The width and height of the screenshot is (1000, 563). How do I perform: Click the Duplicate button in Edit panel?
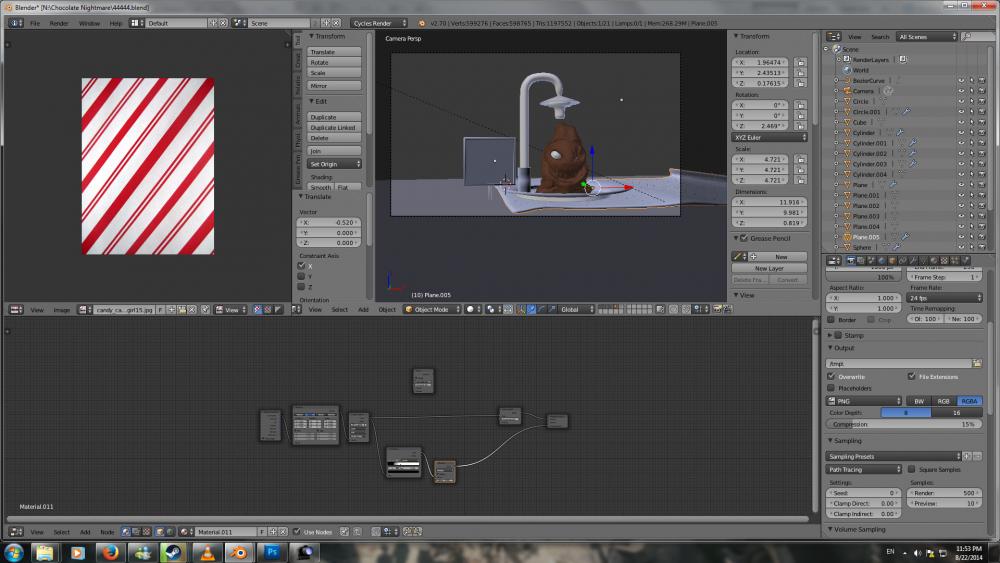[x=334, y=117]
